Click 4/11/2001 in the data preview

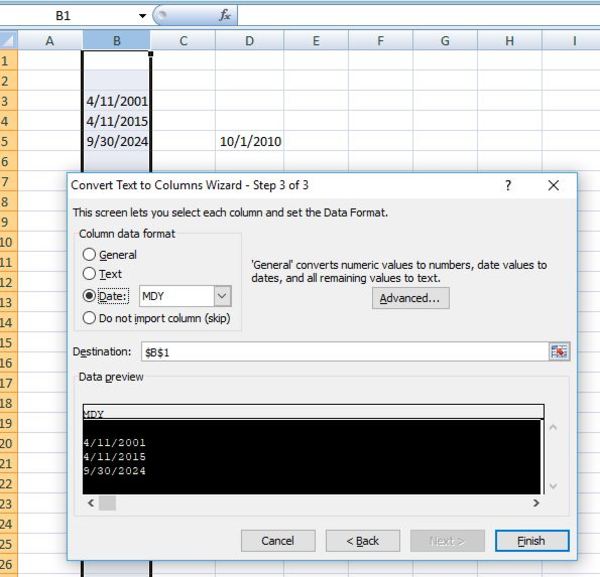tap(115, 443)
